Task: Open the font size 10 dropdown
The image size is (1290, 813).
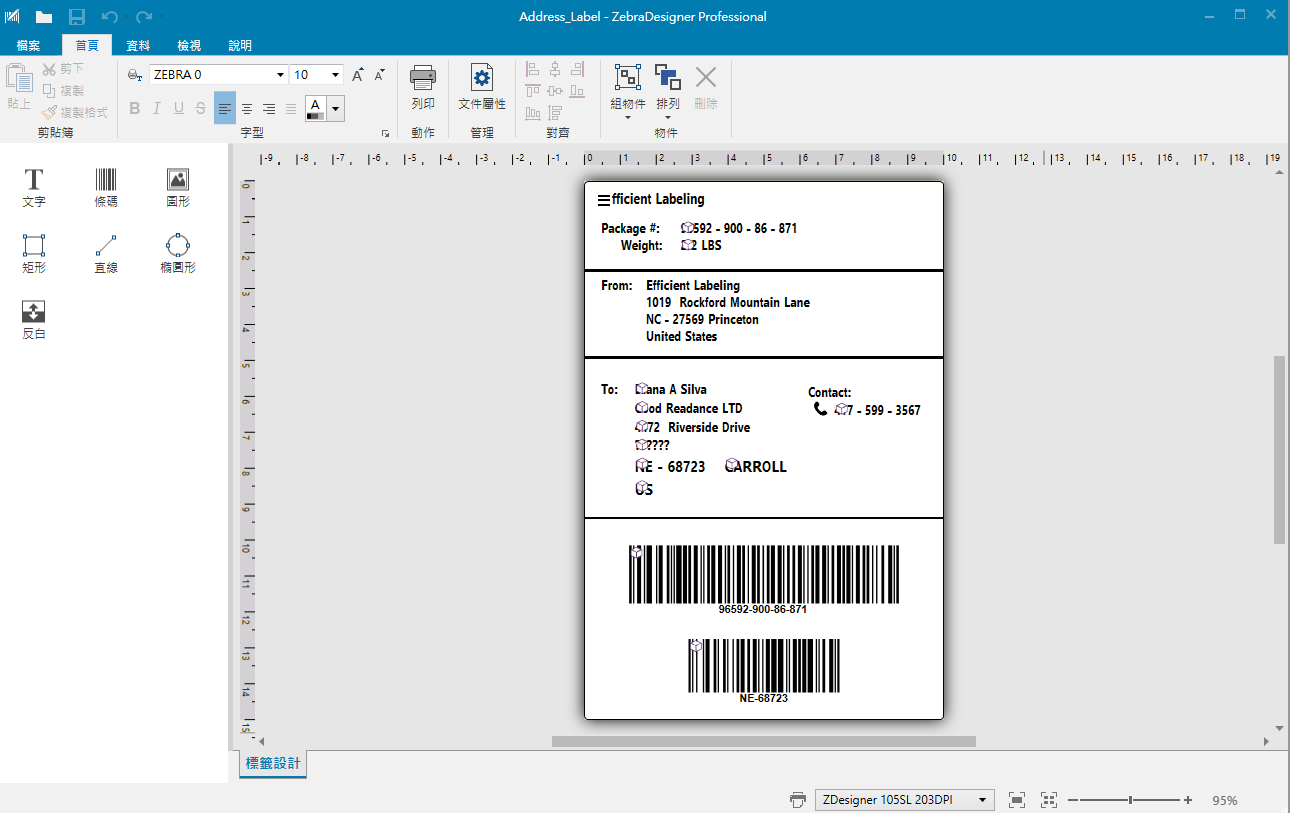Action: pyautogui.click(x=335, y=75)
